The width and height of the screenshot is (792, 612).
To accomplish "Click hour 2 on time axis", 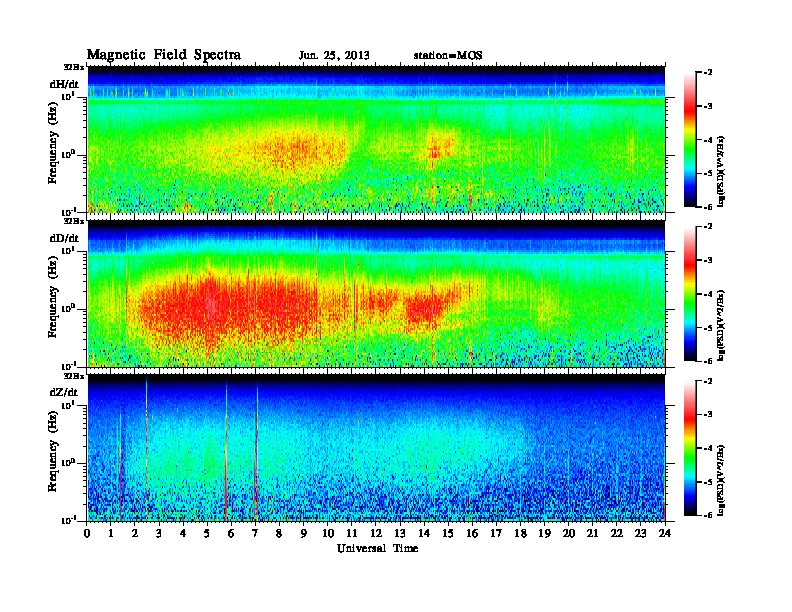I will [x=135, y=534].
